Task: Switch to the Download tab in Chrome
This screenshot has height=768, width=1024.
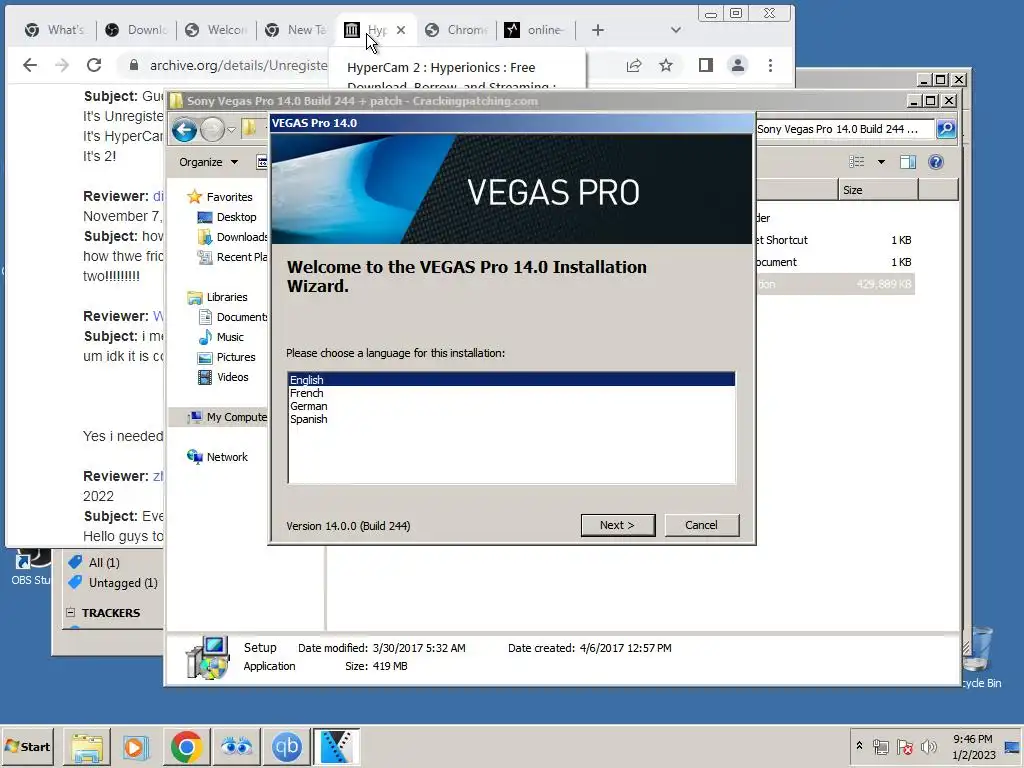Action: [136, 30]
